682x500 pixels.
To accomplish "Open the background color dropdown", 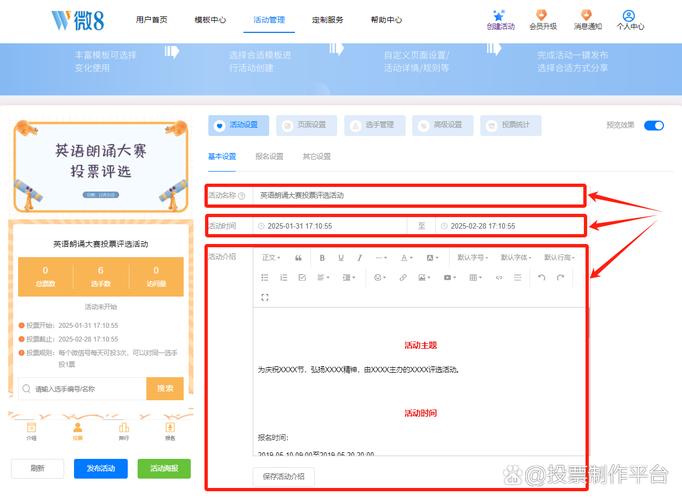I will (432, 258).
